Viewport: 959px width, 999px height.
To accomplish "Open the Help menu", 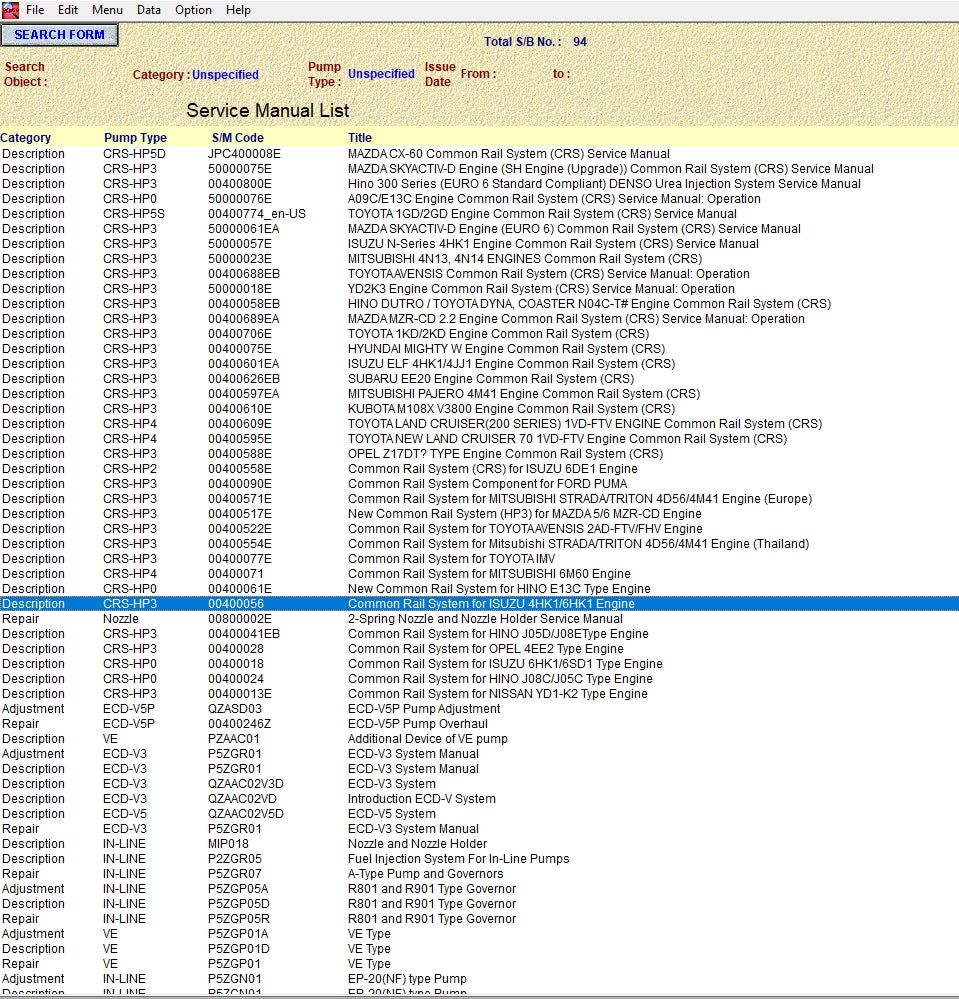I will [238, 10].
